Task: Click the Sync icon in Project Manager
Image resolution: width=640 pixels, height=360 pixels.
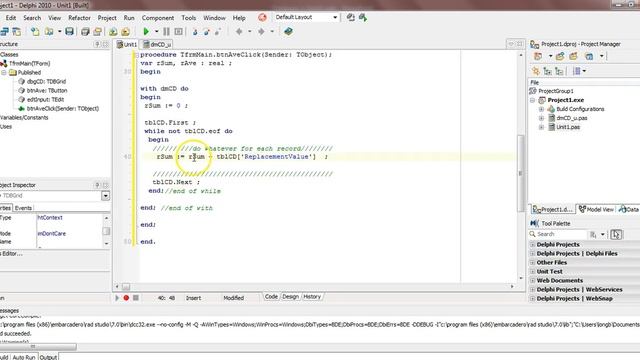Action: (536, 71)
